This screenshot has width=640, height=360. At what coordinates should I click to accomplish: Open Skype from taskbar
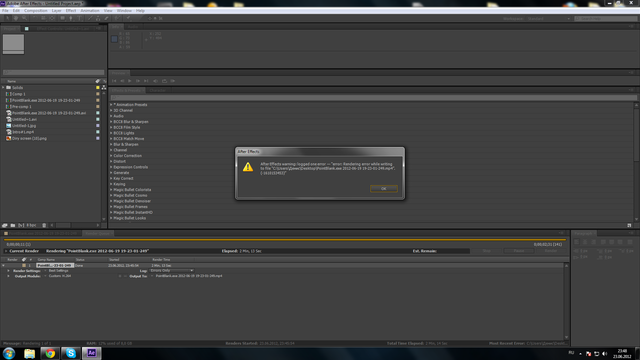[x=71, y=353]
